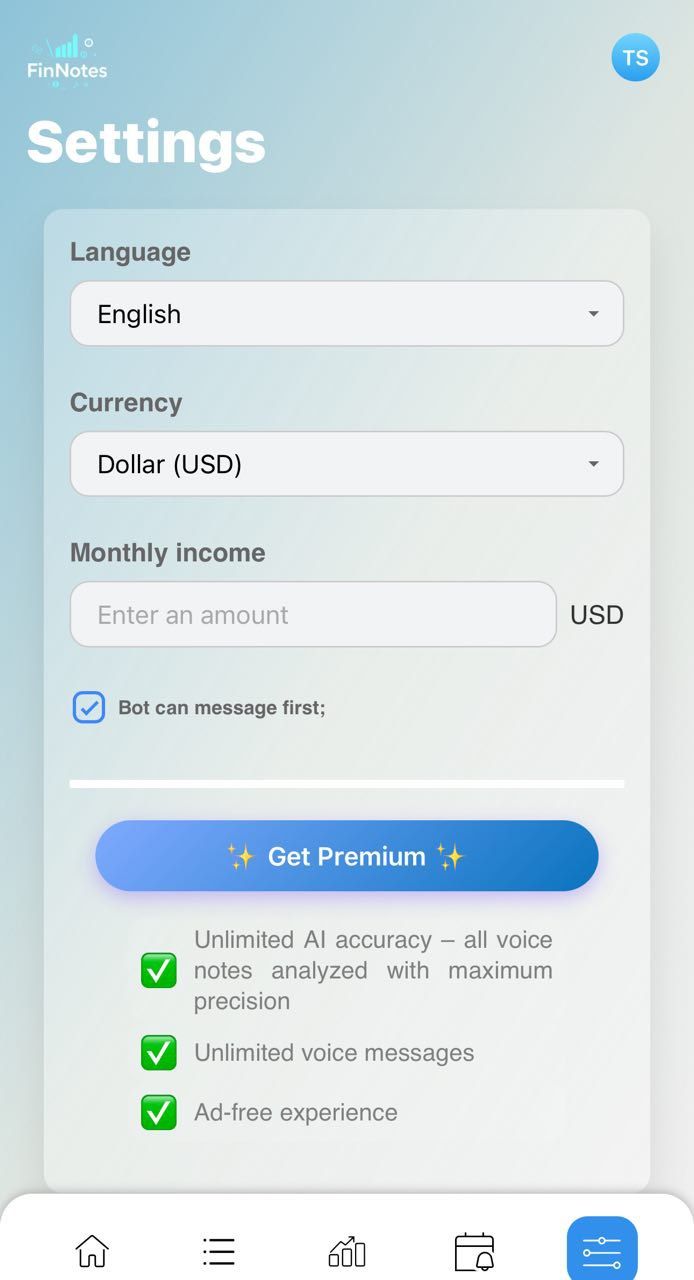
Task: Switch to the transactions list tab
Action: click(x=219, y=1249)
